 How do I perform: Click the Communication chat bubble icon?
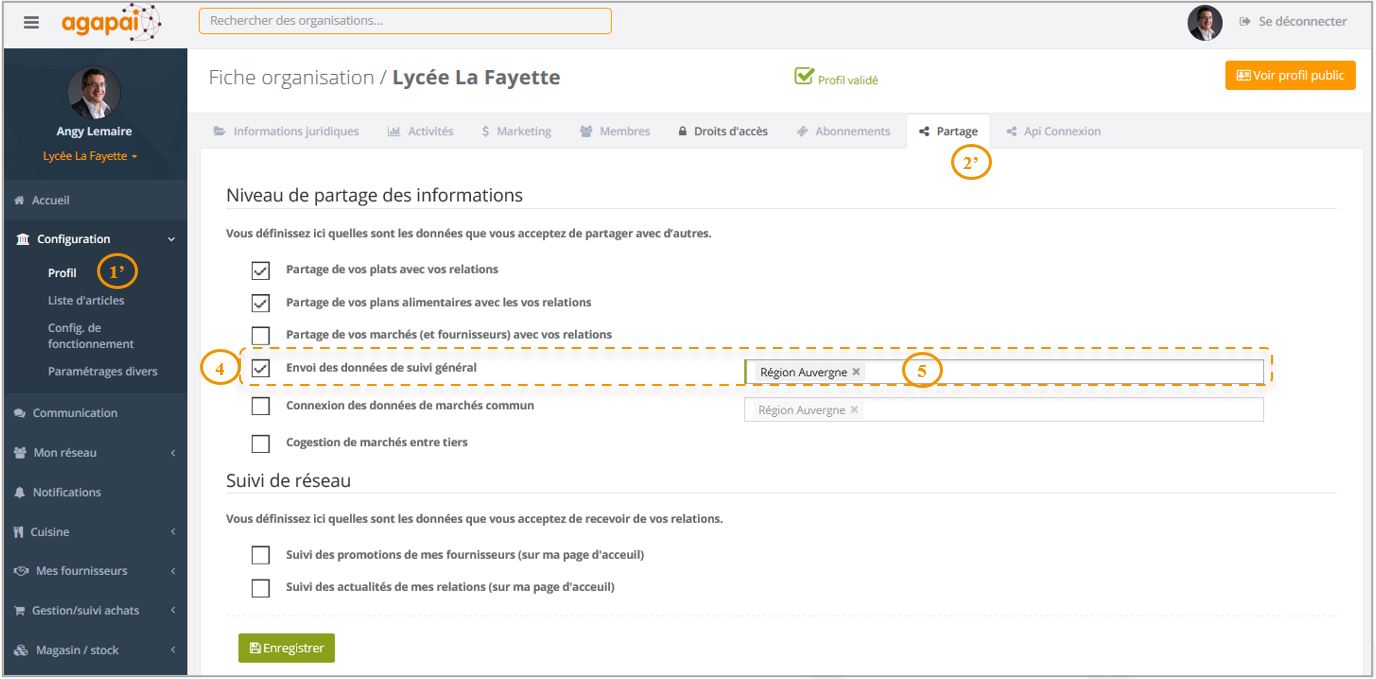(20, 413)
